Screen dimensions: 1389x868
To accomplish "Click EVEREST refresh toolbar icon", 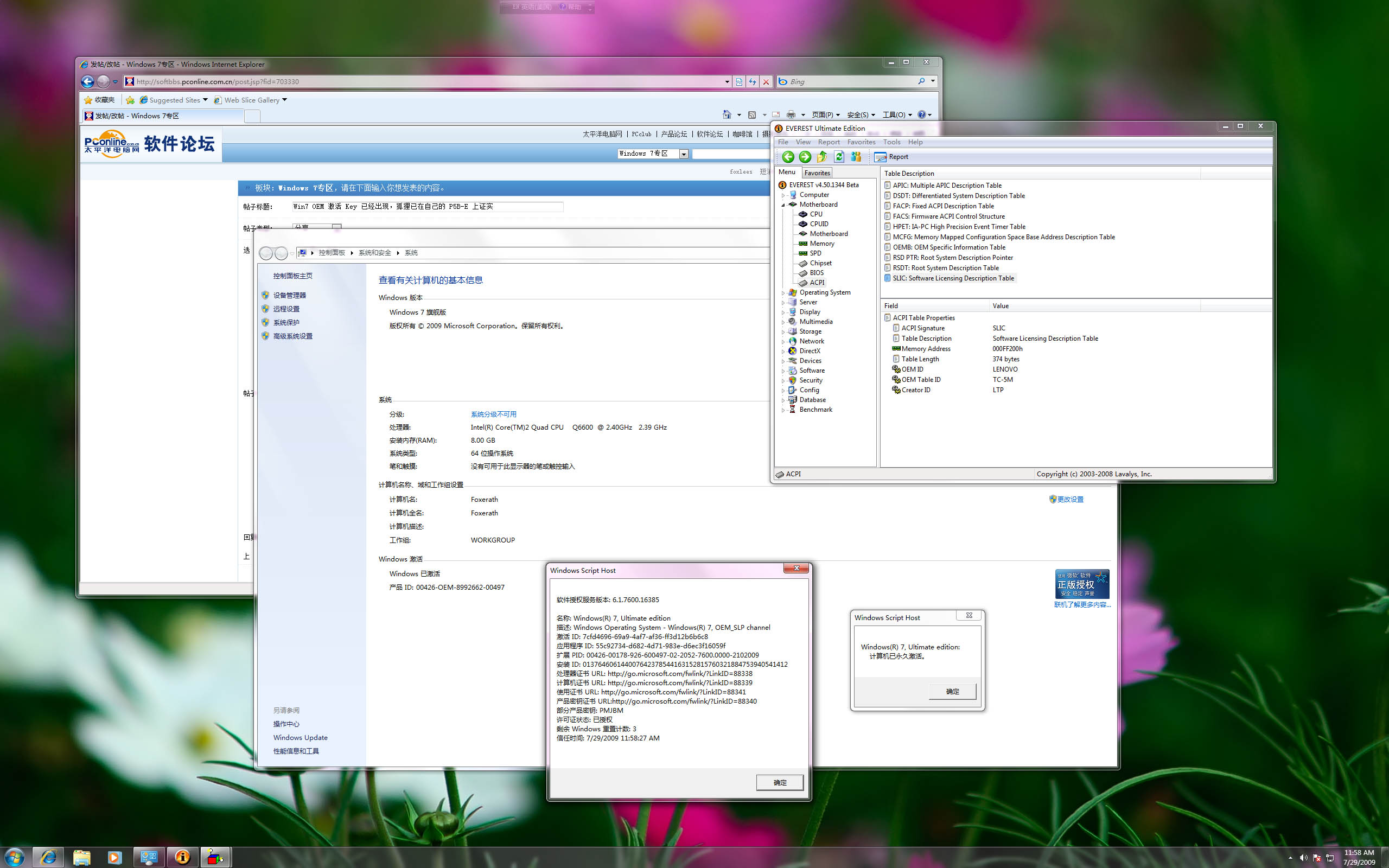I will [839, 157].
